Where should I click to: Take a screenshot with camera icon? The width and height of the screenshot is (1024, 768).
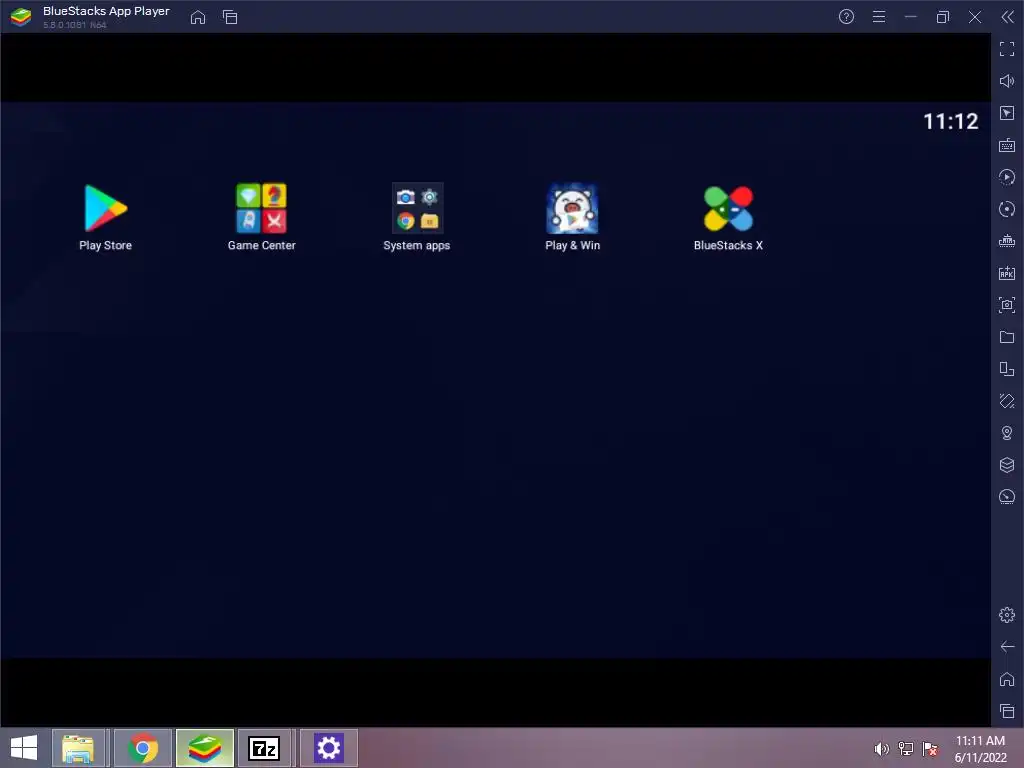click(1007, 305)
